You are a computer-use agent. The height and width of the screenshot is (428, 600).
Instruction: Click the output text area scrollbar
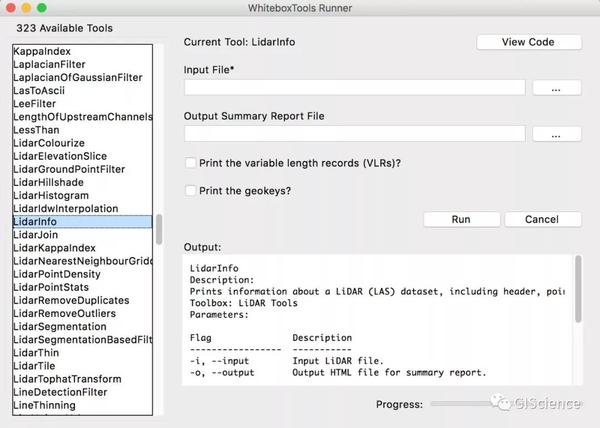[x=578, y=290]
